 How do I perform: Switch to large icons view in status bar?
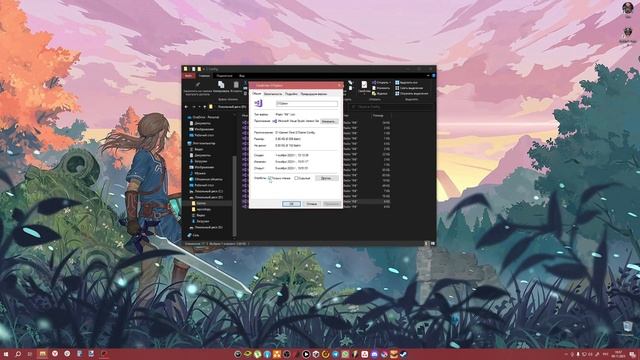[432, 244]
